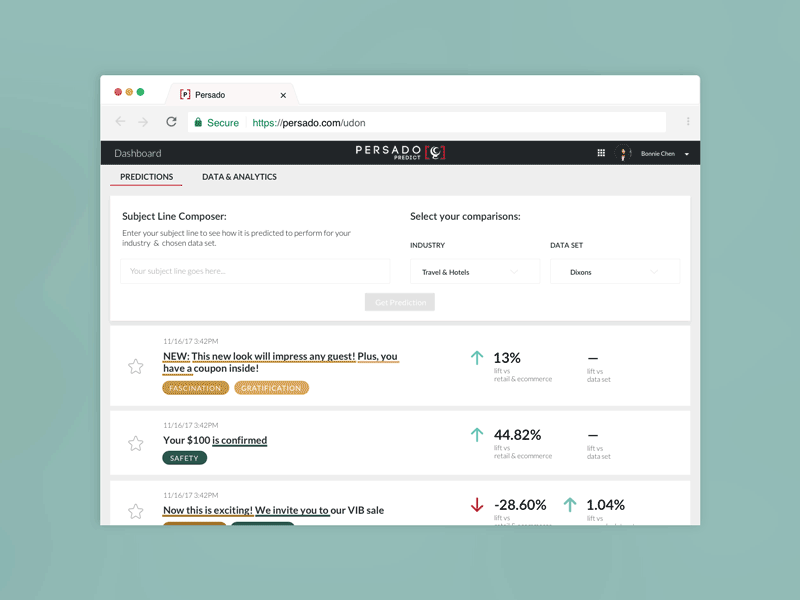Click the Persado Predict logo
Screen dimensions: 800x600
tap(396, 151)
